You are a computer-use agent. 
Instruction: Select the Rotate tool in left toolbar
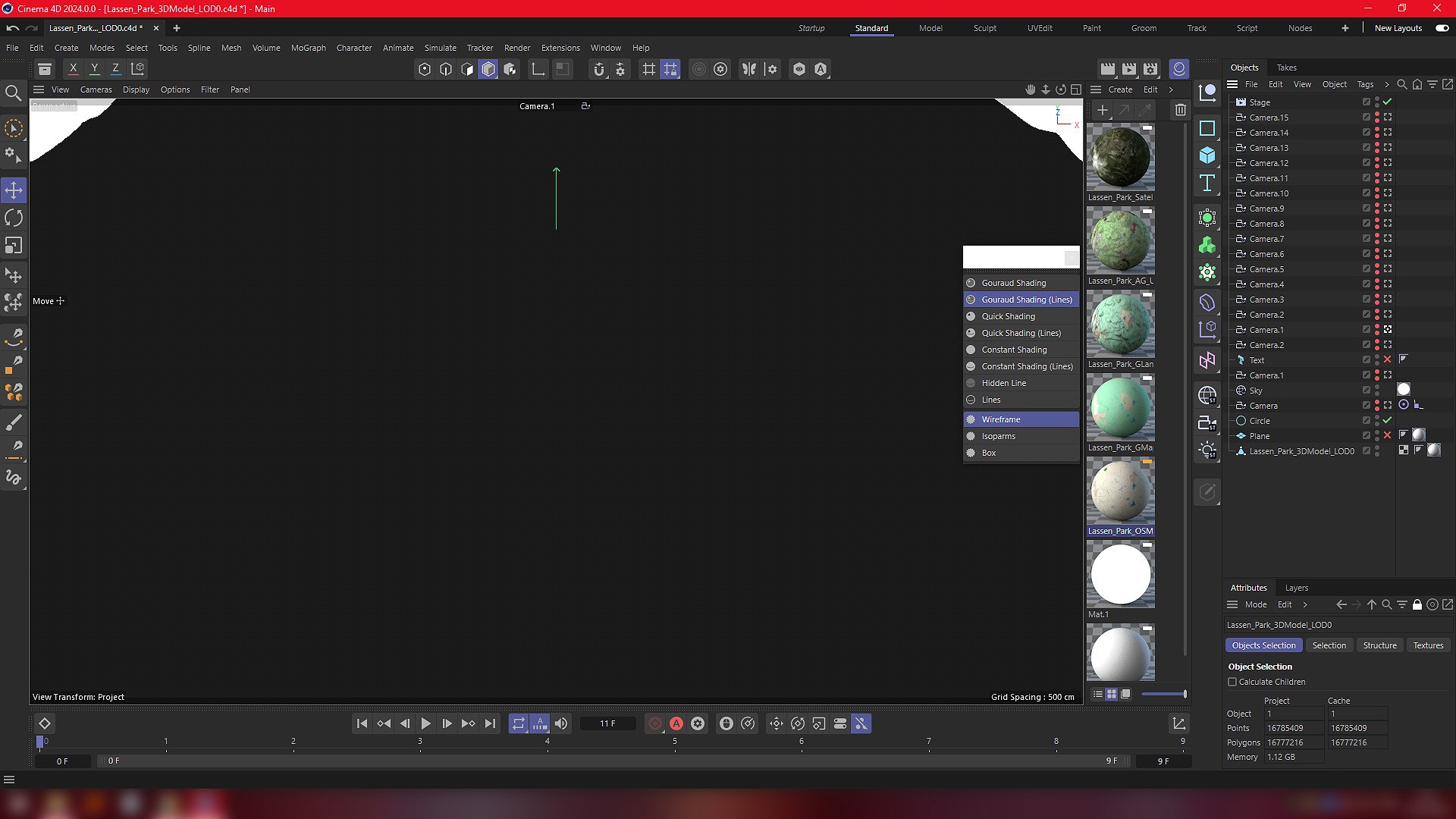tap(14, 218)
